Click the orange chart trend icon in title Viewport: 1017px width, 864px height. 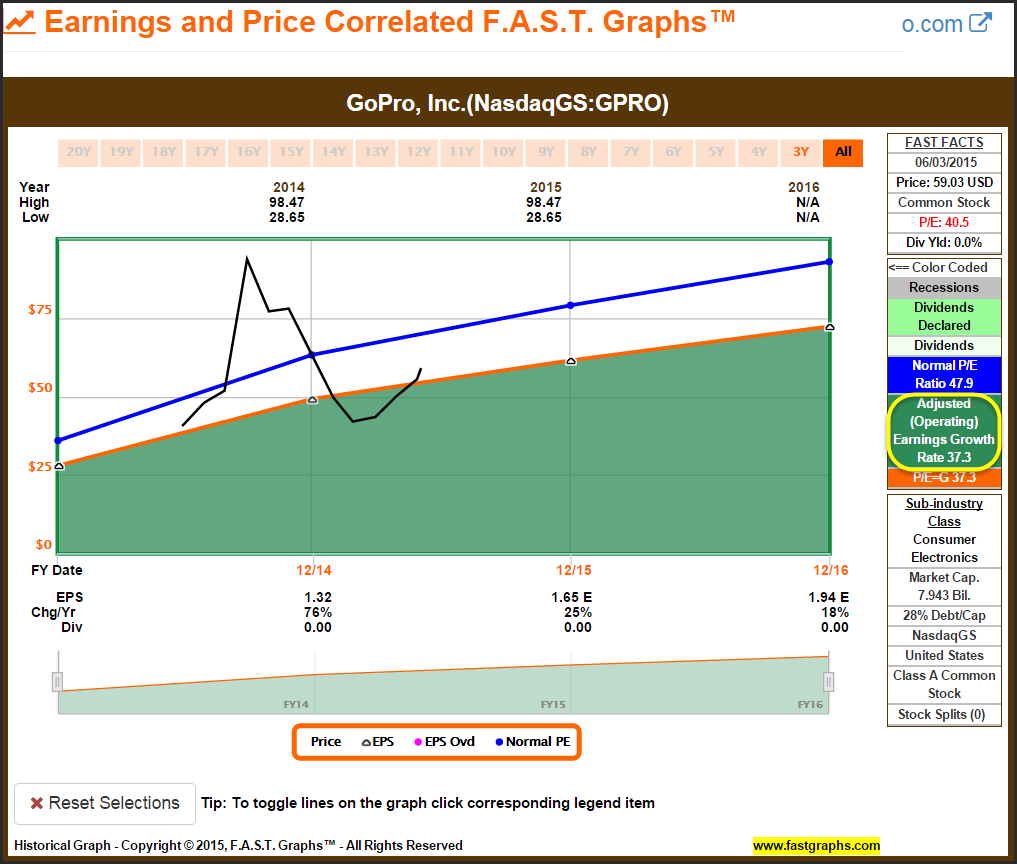pyautogui.click(x=22, y=22)
